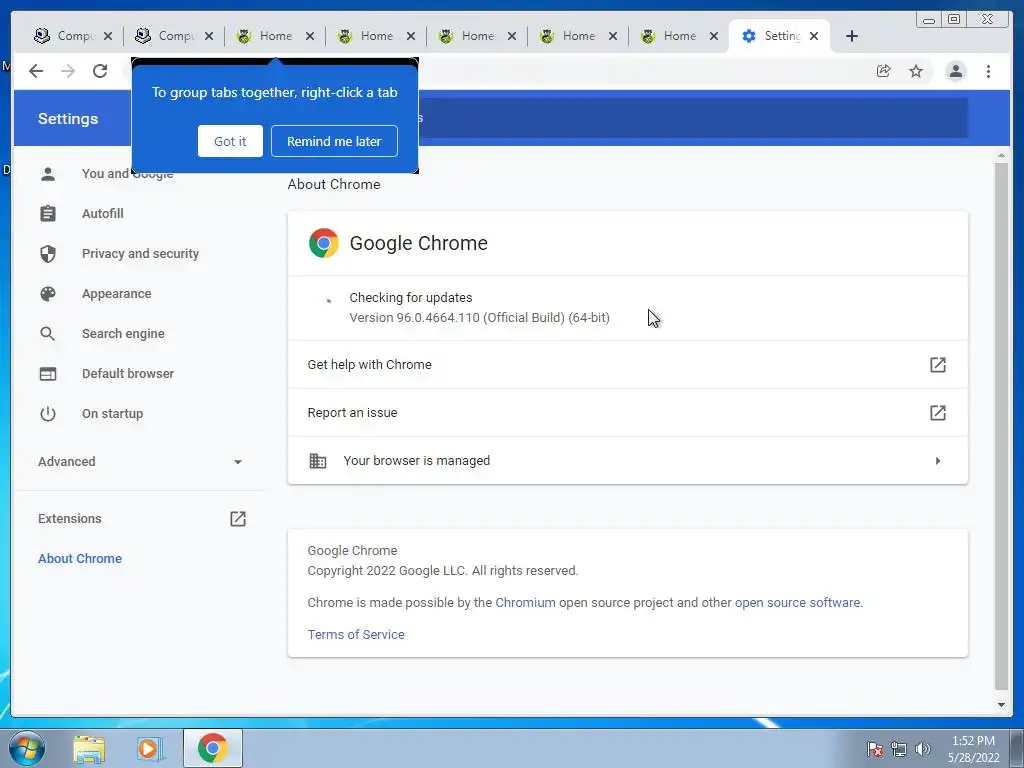Click the Privacy and security shield icon
The width and height of the screenshot is (1024, 768).
48,253
